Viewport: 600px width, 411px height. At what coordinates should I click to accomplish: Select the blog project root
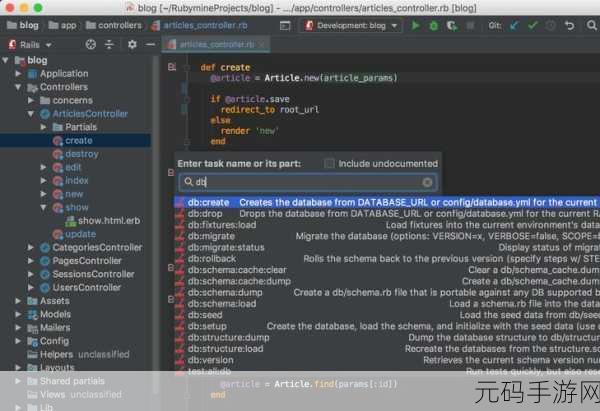click(x=37, y=60)
